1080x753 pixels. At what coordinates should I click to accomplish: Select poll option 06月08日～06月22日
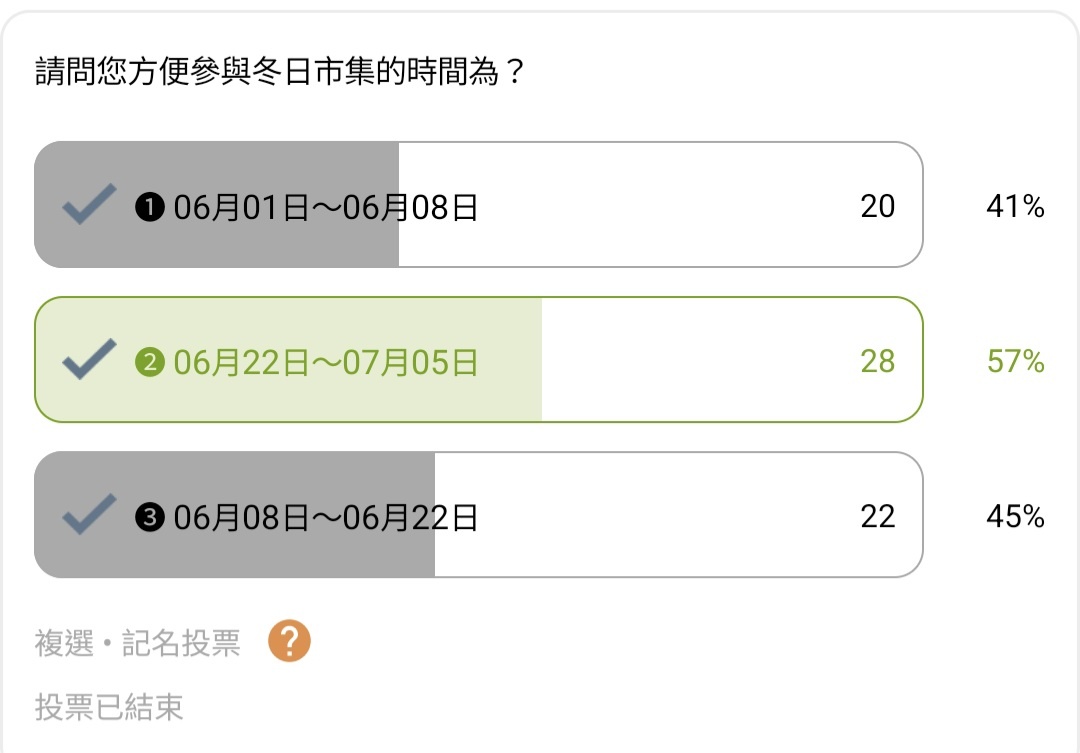pos(478,515)
